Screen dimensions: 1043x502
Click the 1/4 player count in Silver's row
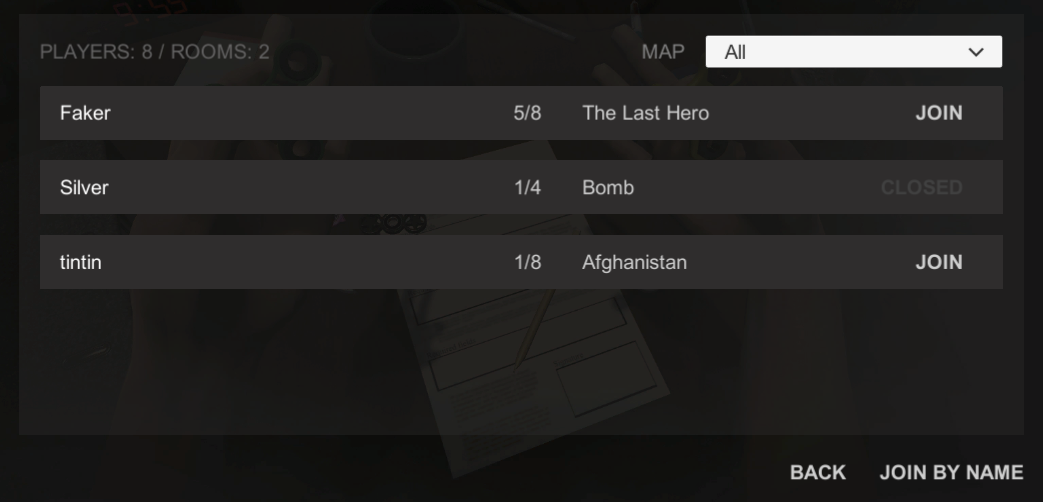coord(527,188)
